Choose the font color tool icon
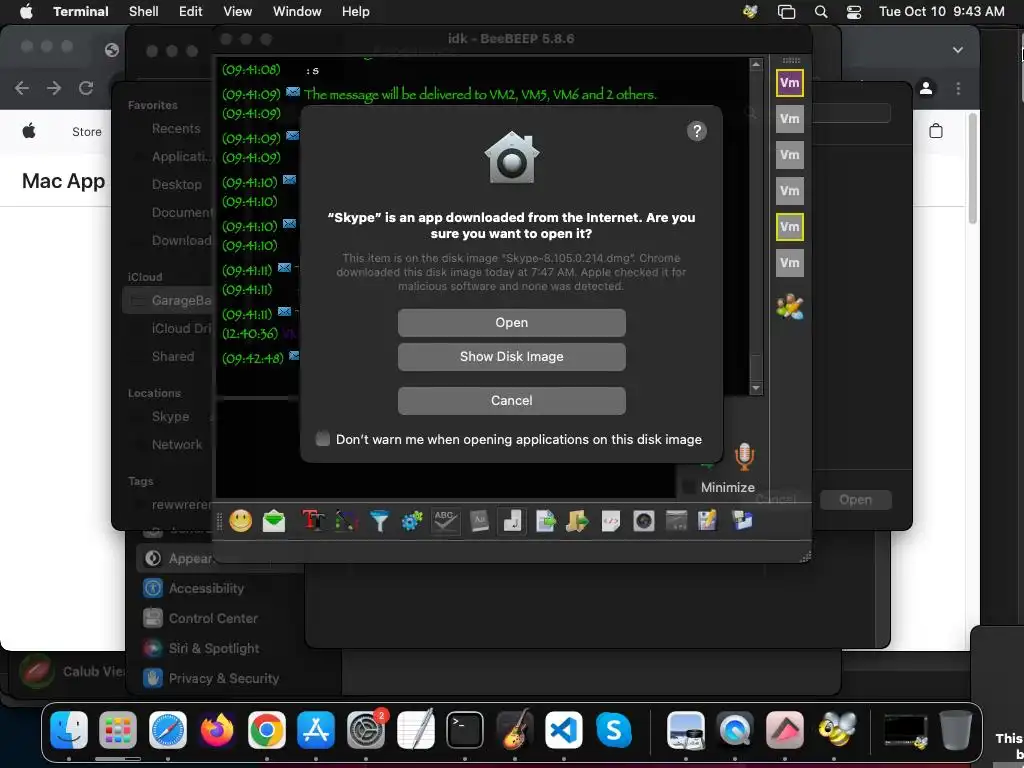Viewport: 1024px width, 768px height. click(346, 520)
